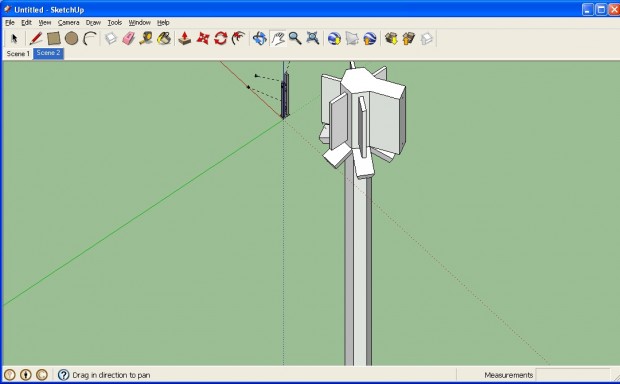Choose the Select arrow tool
The width and height of the screenshot is (620, 384).
[15, 38]
